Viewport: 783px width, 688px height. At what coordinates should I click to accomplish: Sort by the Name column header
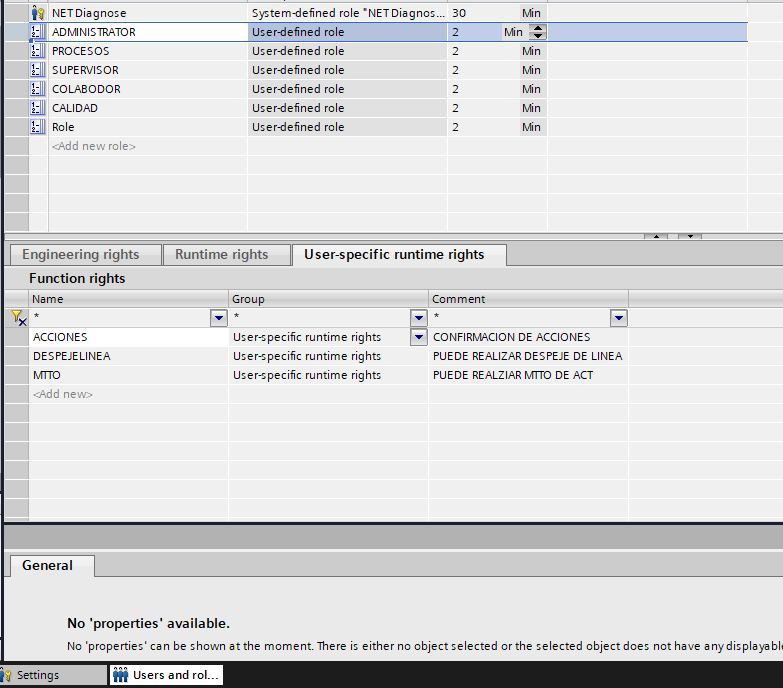(128, 299)
